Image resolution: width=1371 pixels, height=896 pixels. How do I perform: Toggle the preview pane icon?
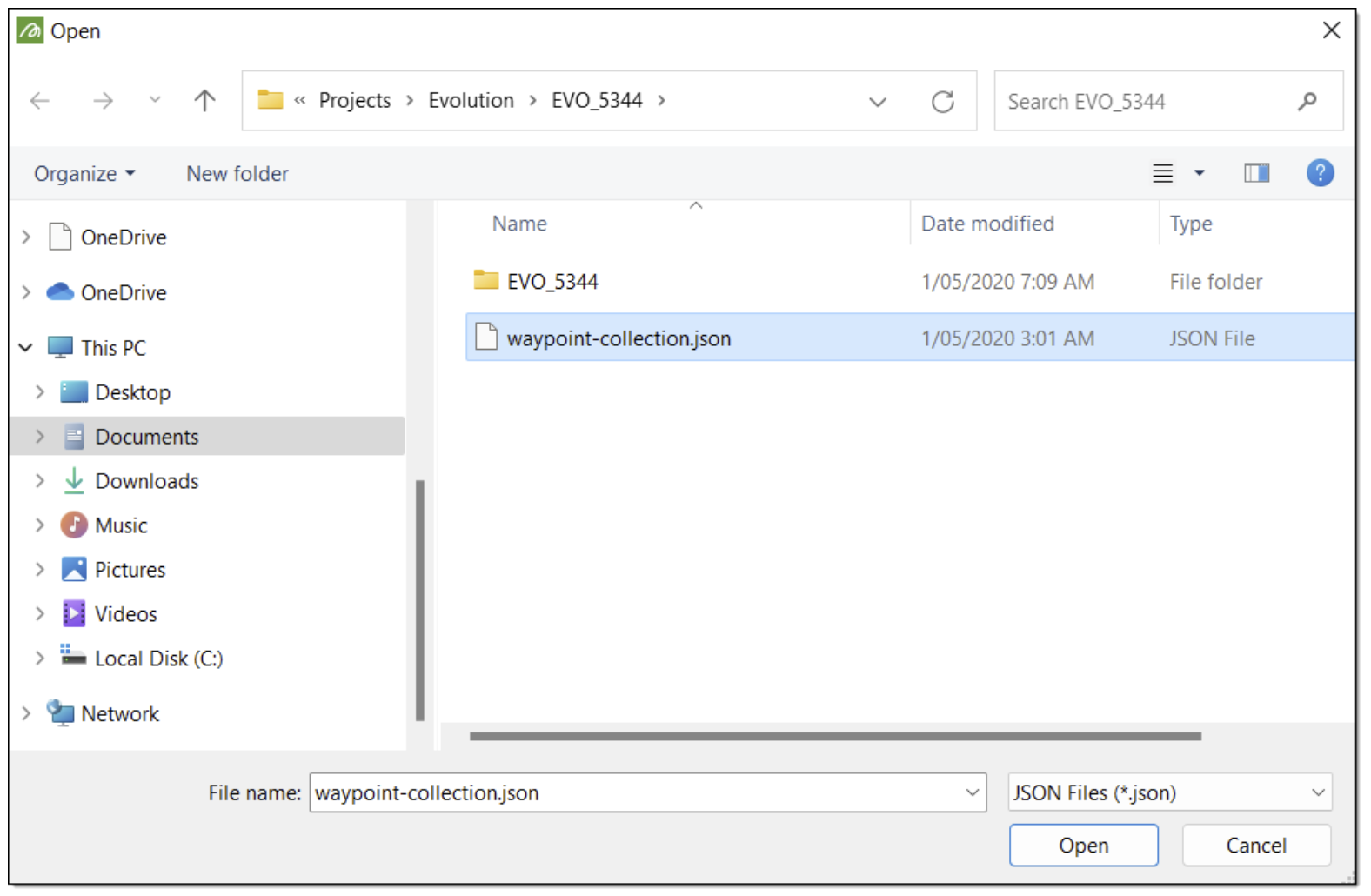pyautogui.click(x=1255, y=173)
